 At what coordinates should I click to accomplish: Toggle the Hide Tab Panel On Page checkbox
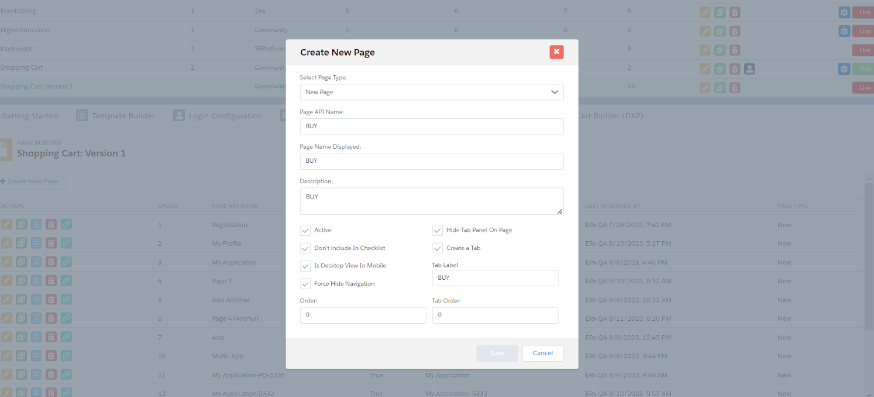coord(438,230)
